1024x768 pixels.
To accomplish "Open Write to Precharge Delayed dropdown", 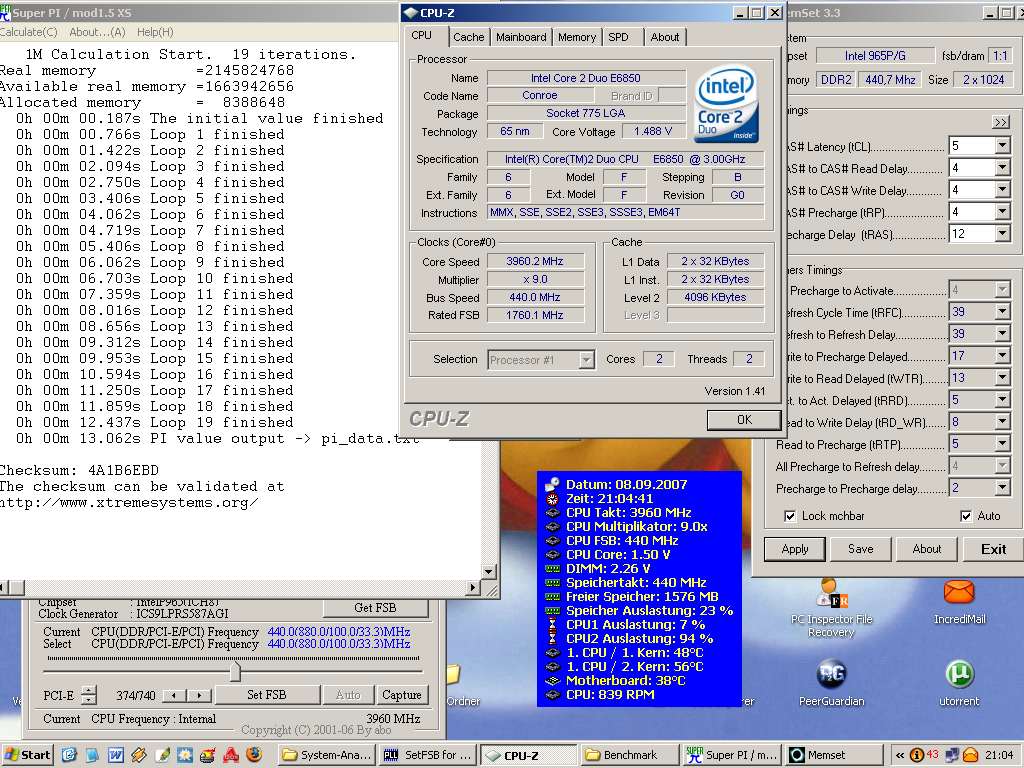I will tap(1002, 356).
